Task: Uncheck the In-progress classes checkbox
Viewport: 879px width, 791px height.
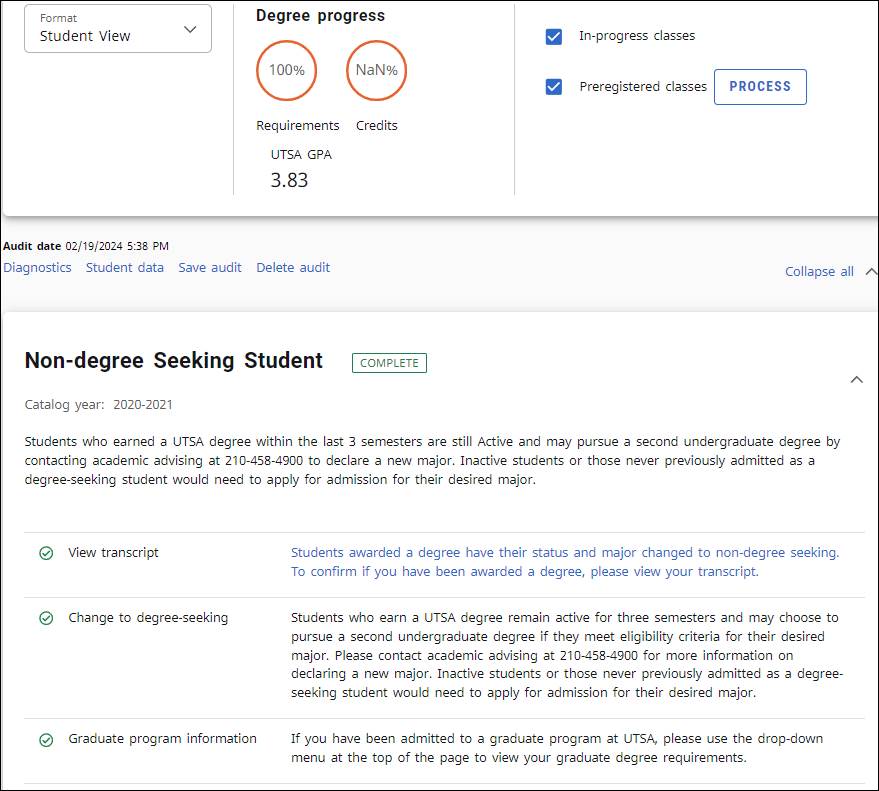Action: [x=554, y=36]
